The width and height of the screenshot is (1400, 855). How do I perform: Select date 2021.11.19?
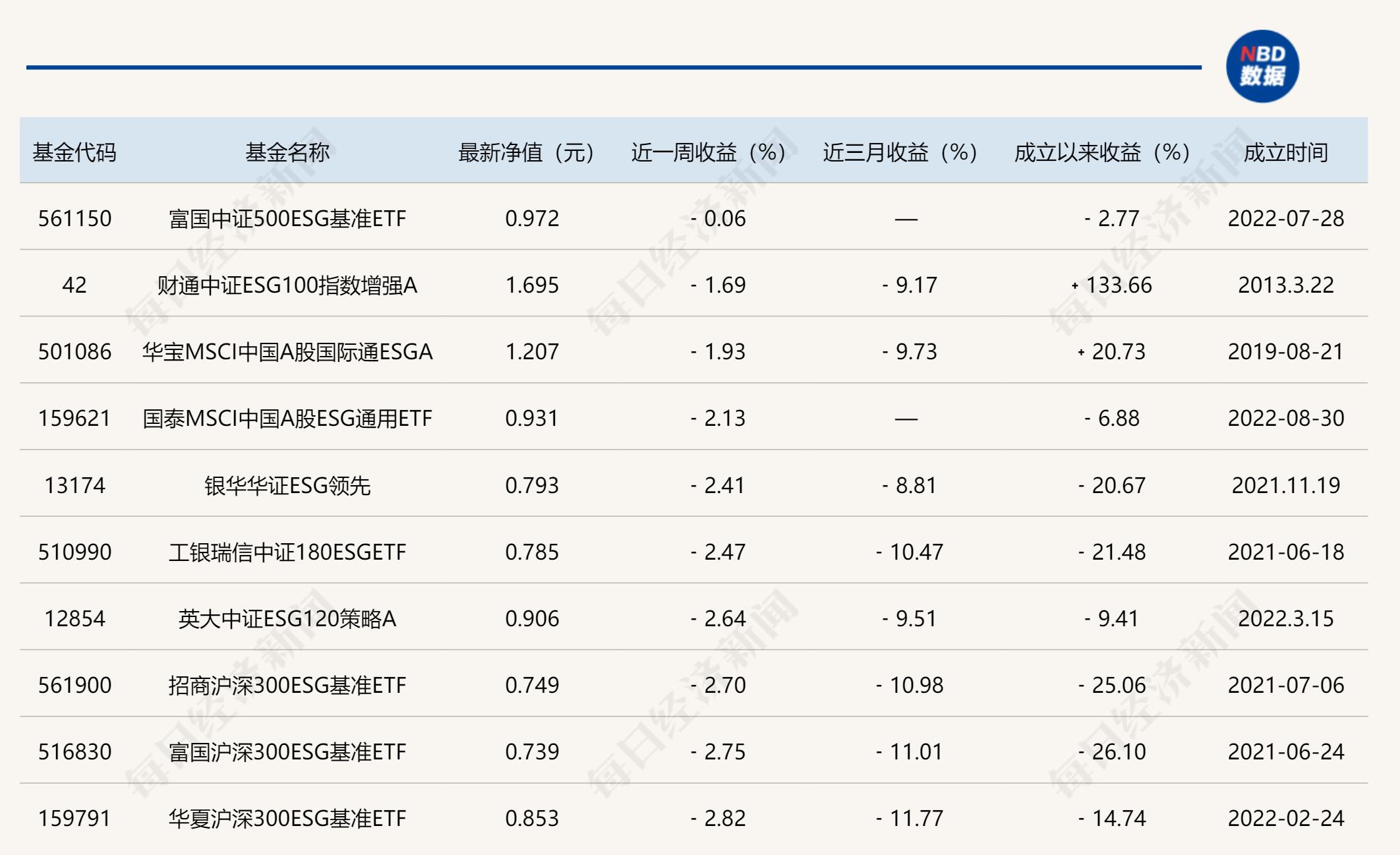1286,485
